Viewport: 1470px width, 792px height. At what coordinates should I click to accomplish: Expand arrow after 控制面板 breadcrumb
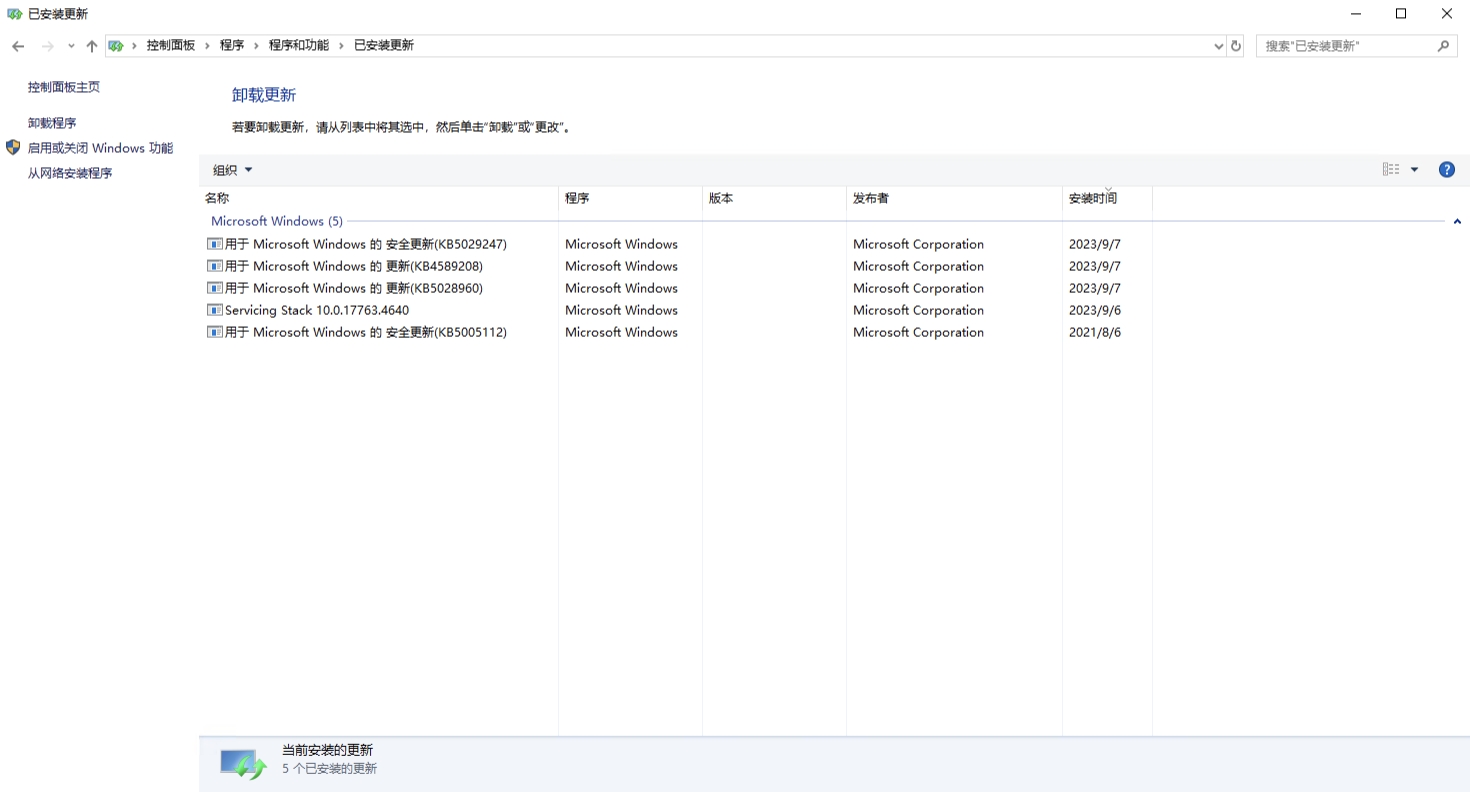208,46
